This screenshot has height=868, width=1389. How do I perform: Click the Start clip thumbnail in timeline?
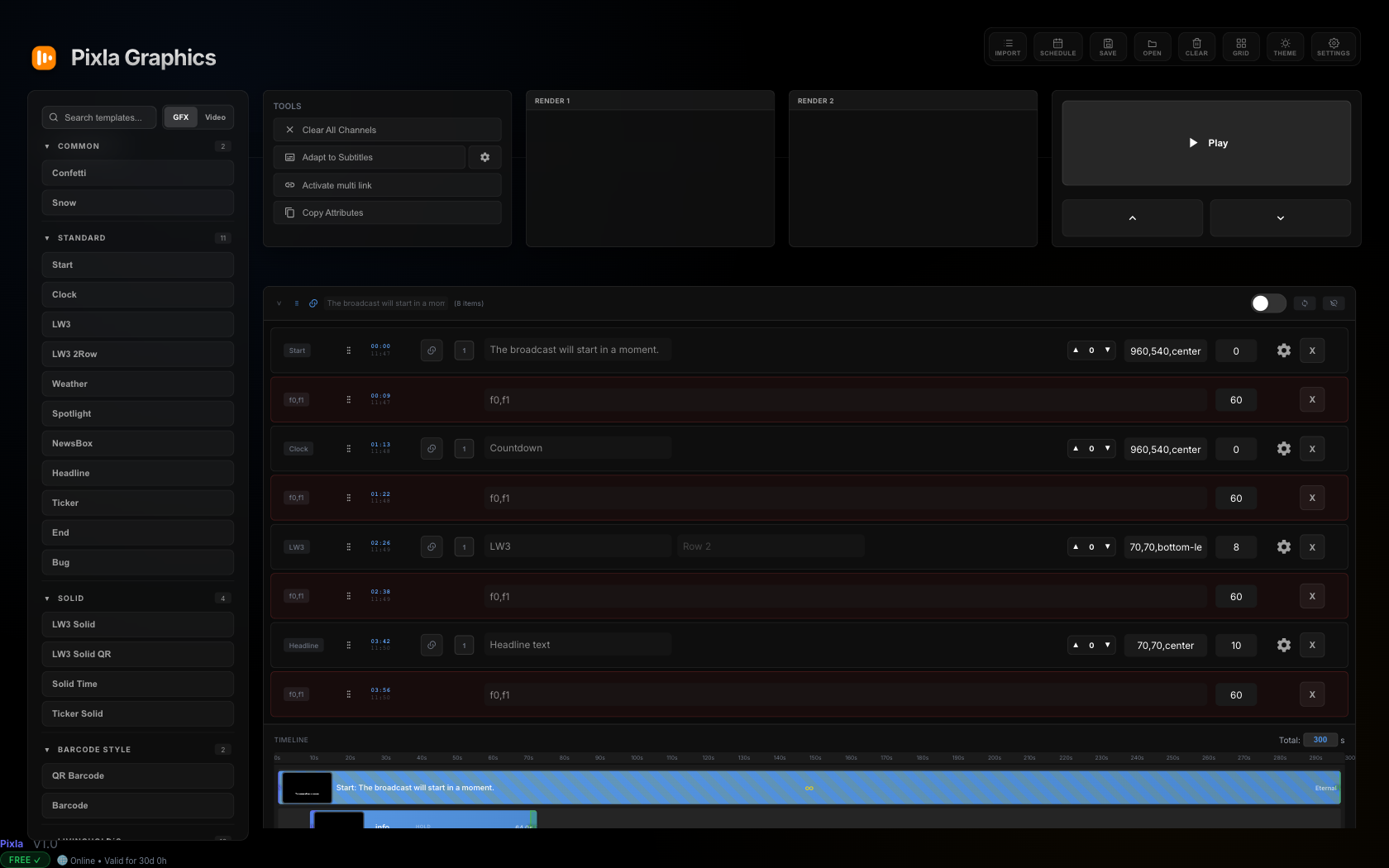point(307,788)
